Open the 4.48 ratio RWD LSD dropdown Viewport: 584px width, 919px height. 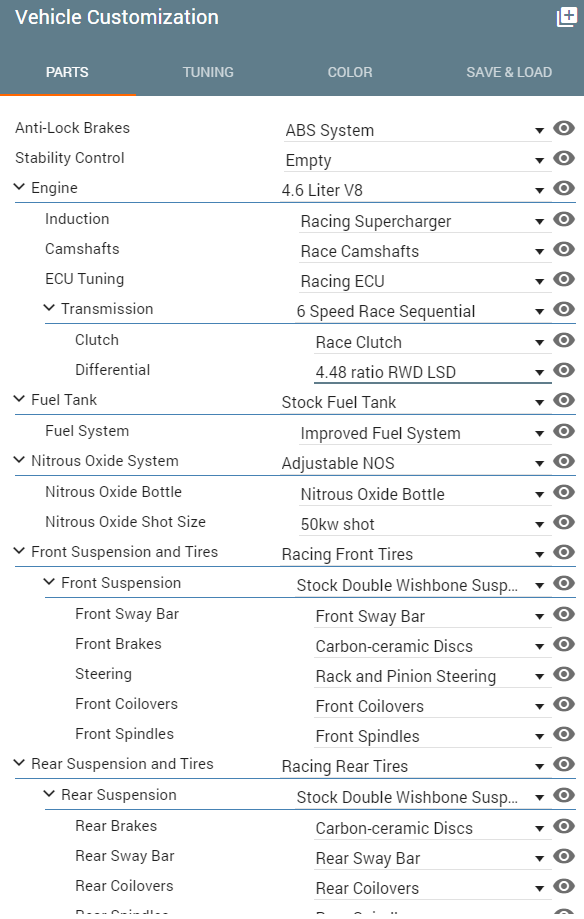pos(433,372)
